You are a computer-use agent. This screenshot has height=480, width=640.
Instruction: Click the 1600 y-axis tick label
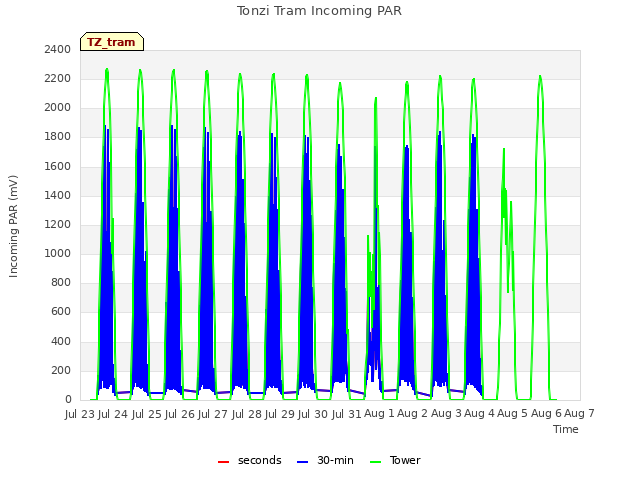(58, 166)
